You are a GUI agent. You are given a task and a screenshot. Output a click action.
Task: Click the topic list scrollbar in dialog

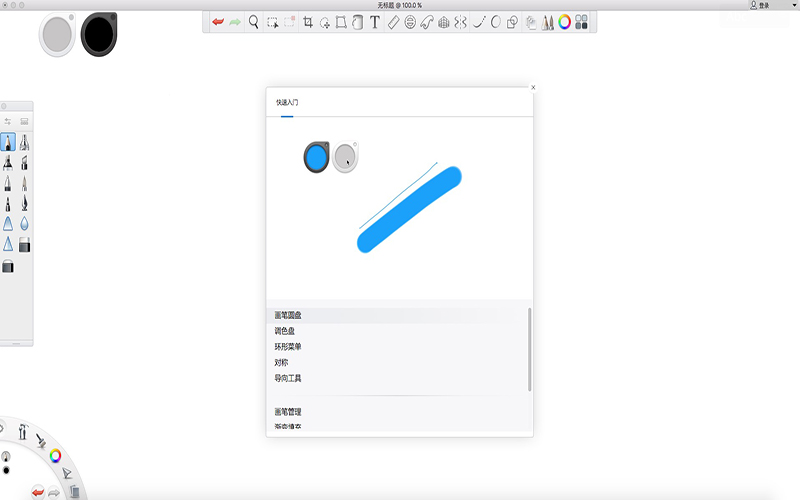(x=530, y=349)
